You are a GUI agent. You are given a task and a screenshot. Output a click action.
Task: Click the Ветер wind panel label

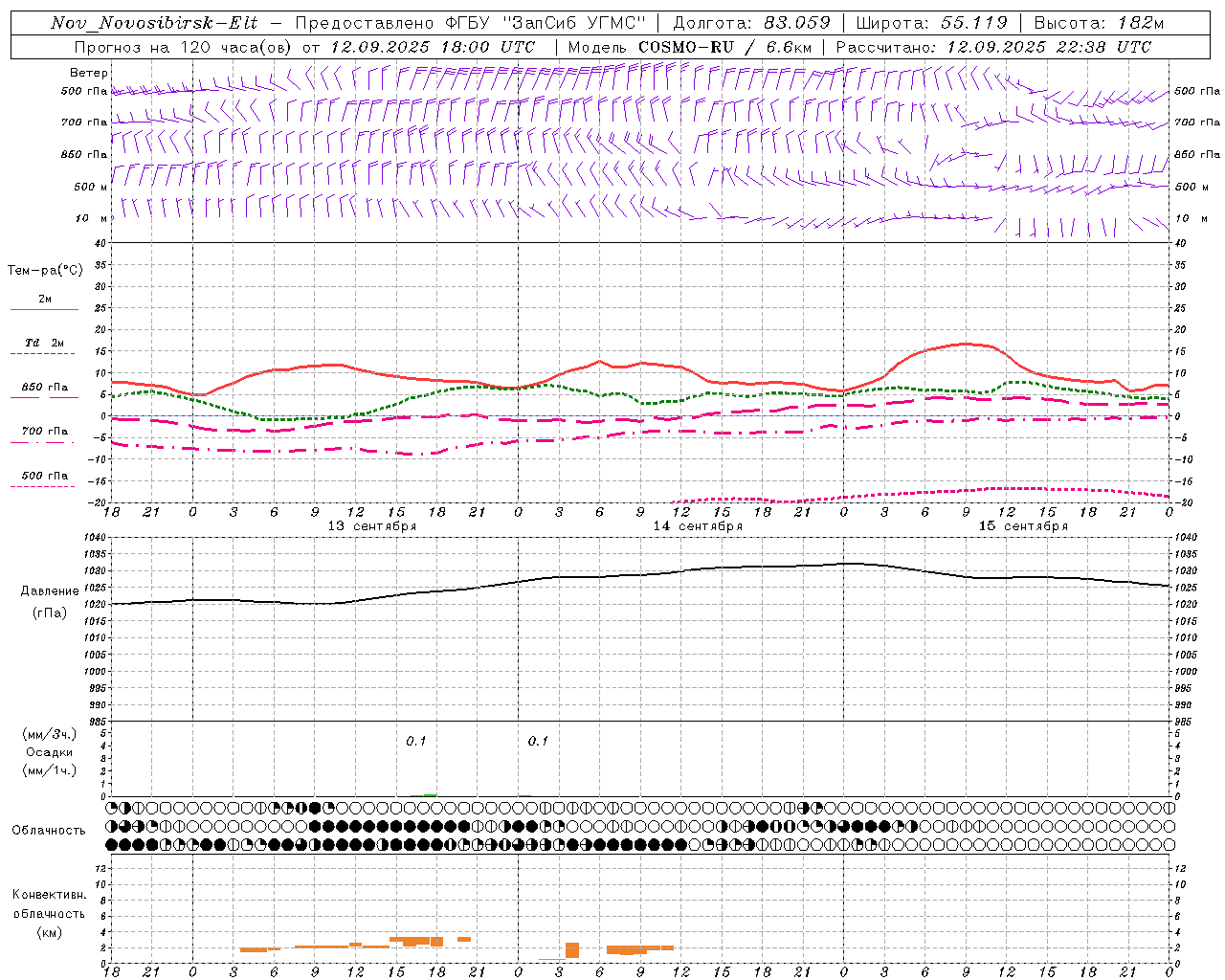89,73
